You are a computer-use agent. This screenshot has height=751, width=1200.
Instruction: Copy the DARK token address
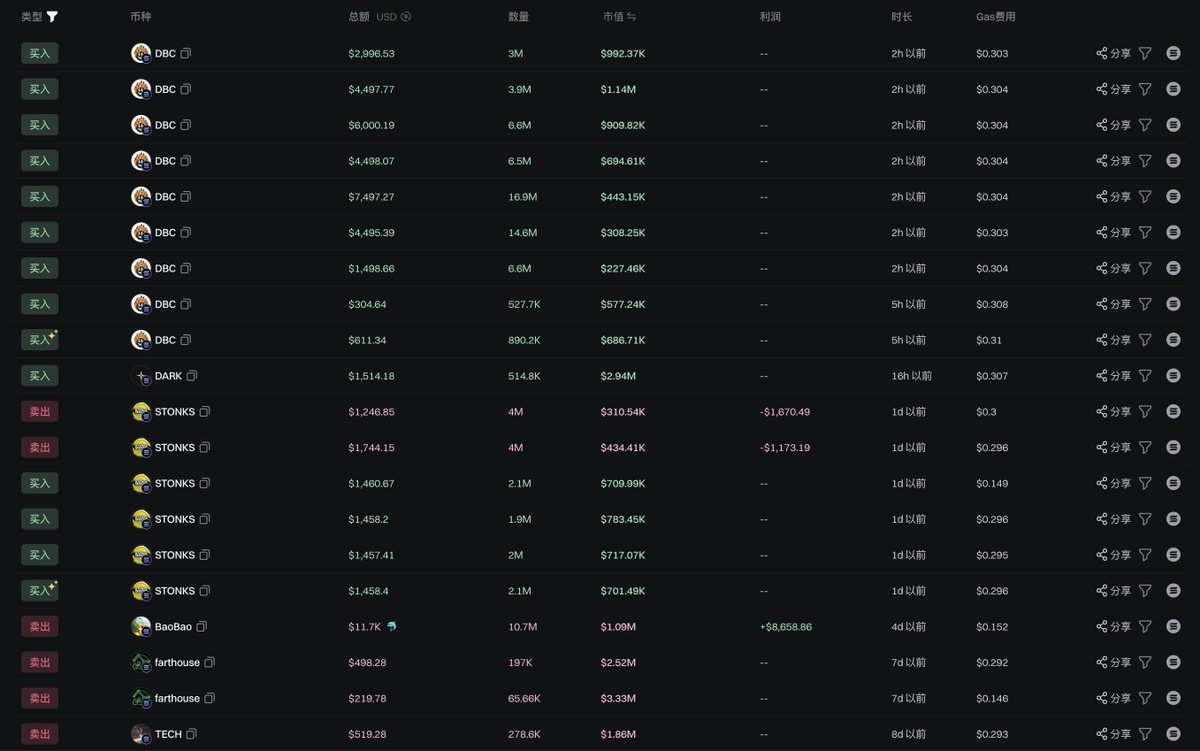click(x=192, y=376)
